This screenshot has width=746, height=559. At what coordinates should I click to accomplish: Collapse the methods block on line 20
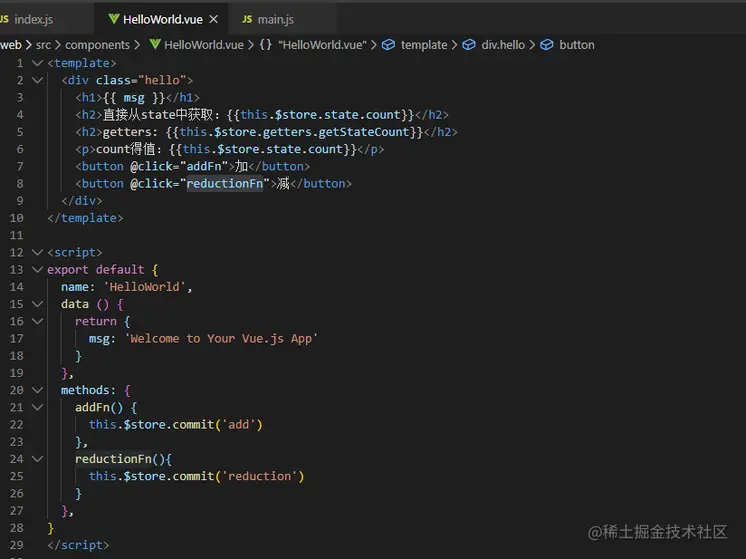pos(38,390)
